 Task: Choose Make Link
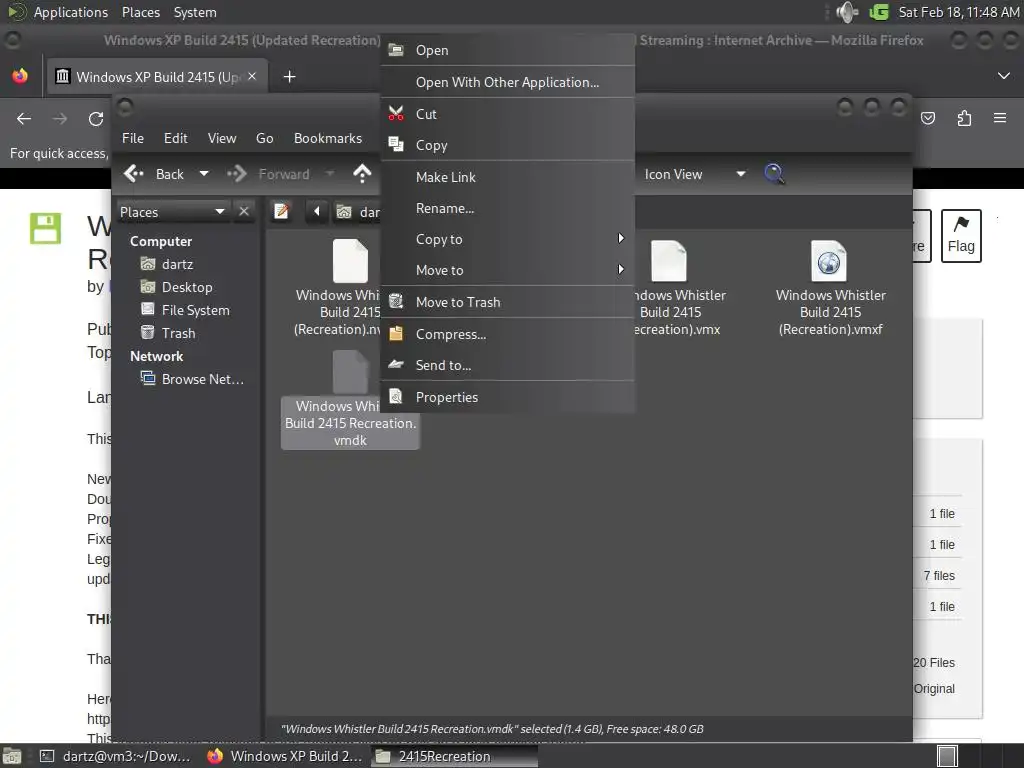click(x=507, y=177)
